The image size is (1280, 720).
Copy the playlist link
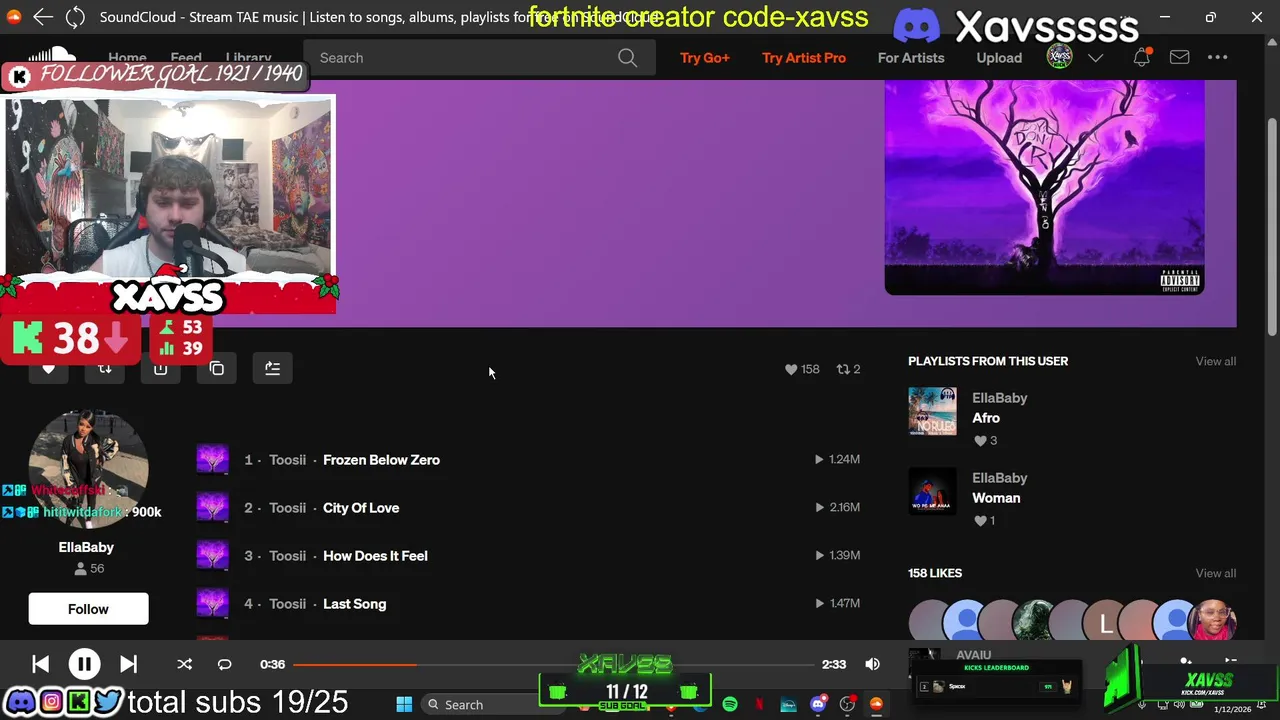[x=217, y=369]
